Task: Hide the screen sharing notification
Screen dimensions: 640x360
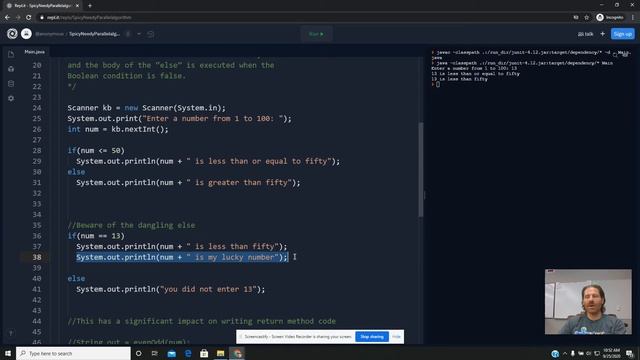Action: (x=396, y=337)
